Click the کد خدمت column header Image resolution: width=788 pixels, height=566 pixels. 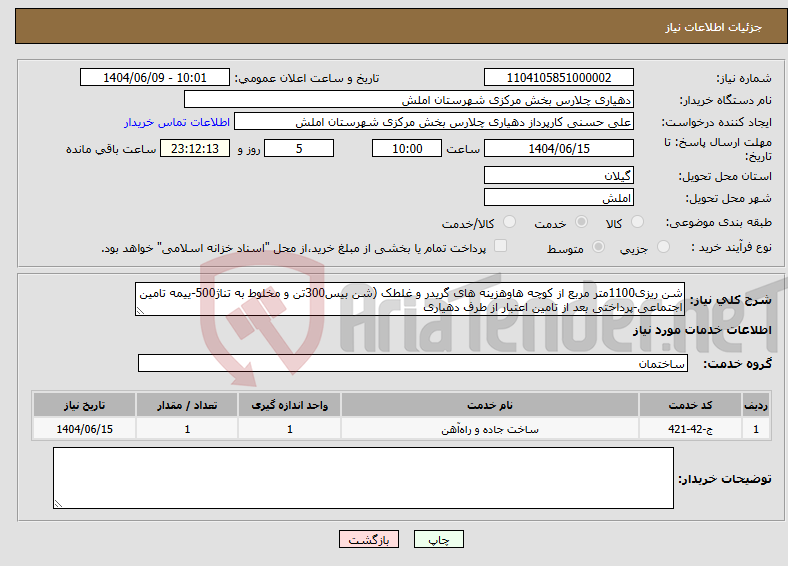(691, 405)
